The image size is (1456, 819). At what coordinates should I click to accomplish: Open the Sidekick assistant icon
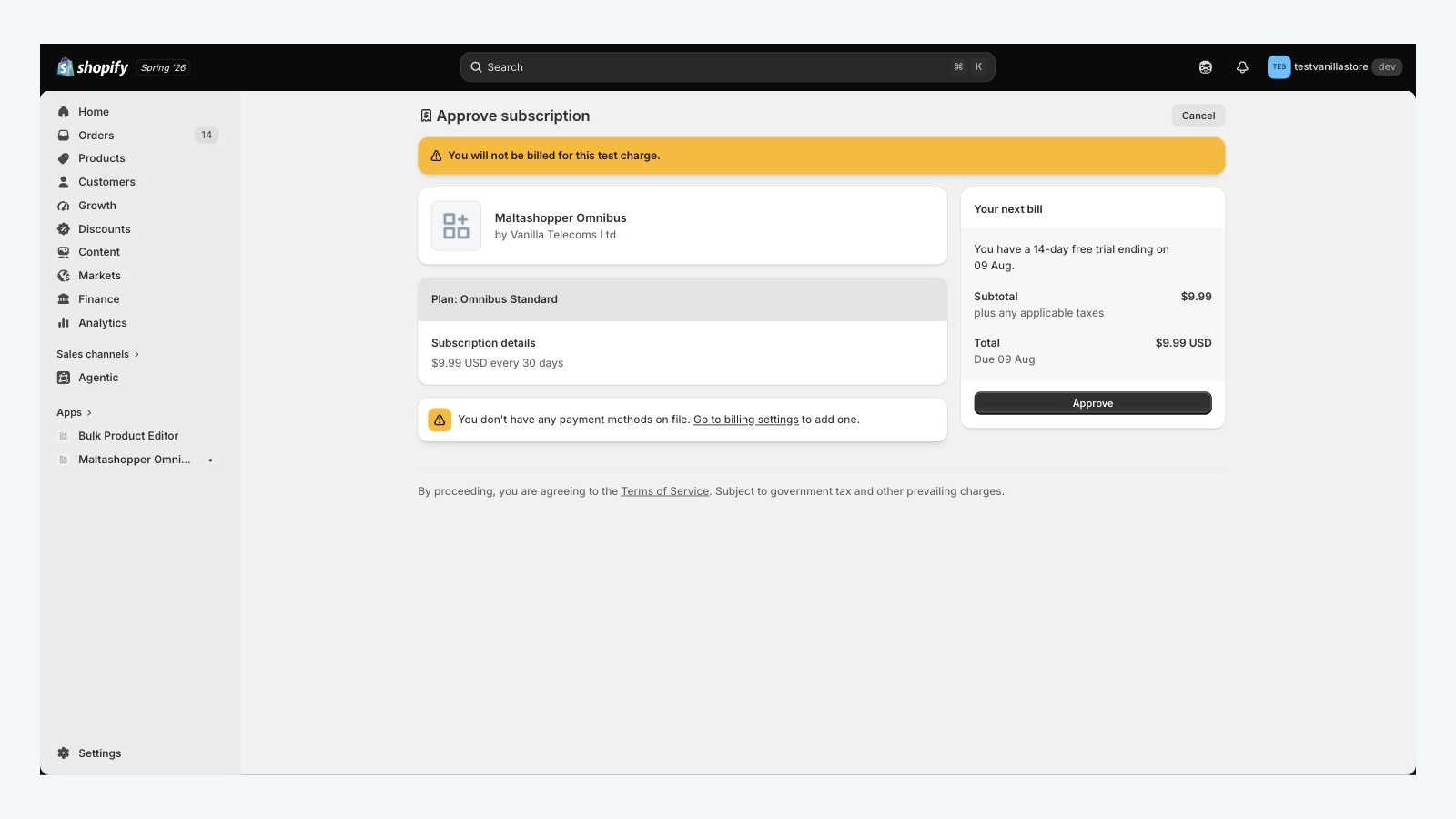point(1206,67)
